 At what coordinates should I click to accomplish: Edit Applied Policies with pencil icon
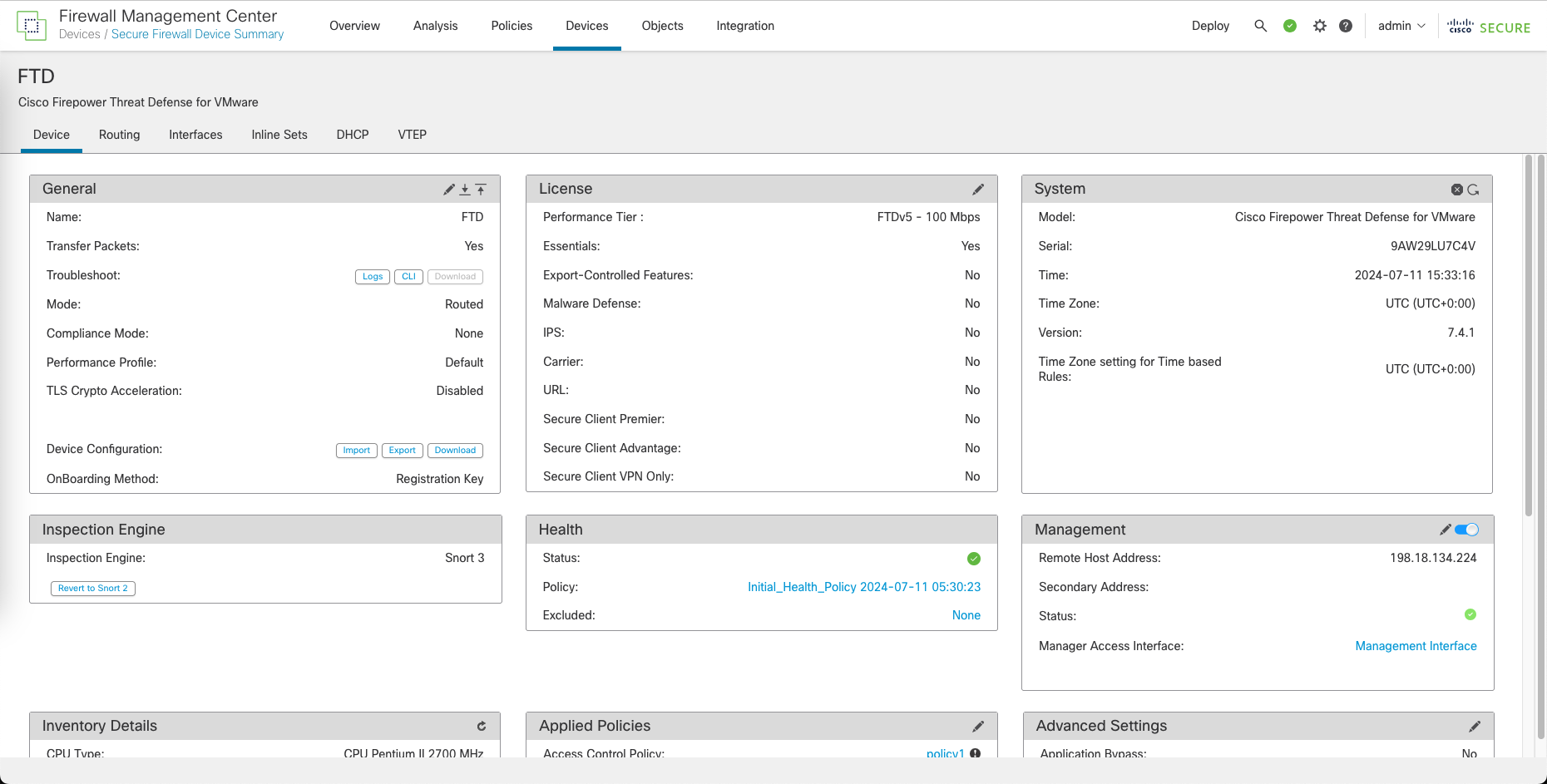point(978,726)
